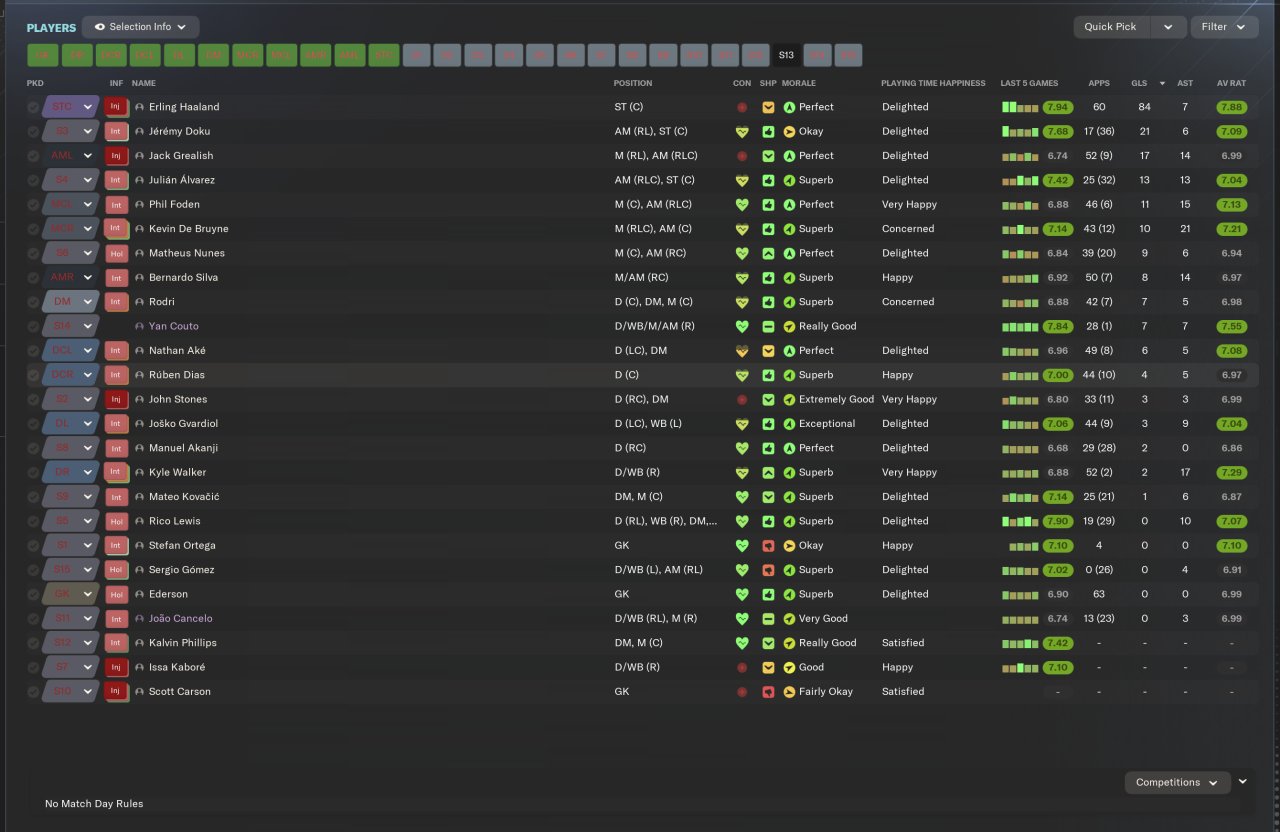Sort by the Av Rat column header
Viewport: 1280px width, 832px height.
[1231, 83]
